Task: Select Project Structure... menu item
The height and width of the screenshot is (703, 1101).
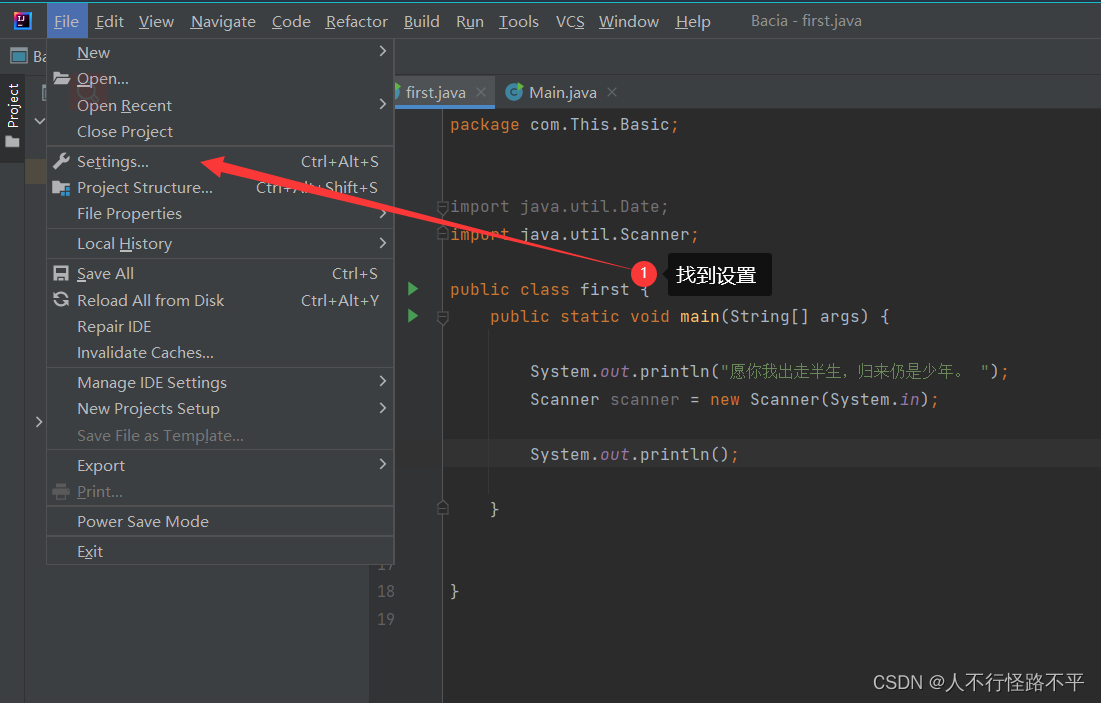Action: 220,188
